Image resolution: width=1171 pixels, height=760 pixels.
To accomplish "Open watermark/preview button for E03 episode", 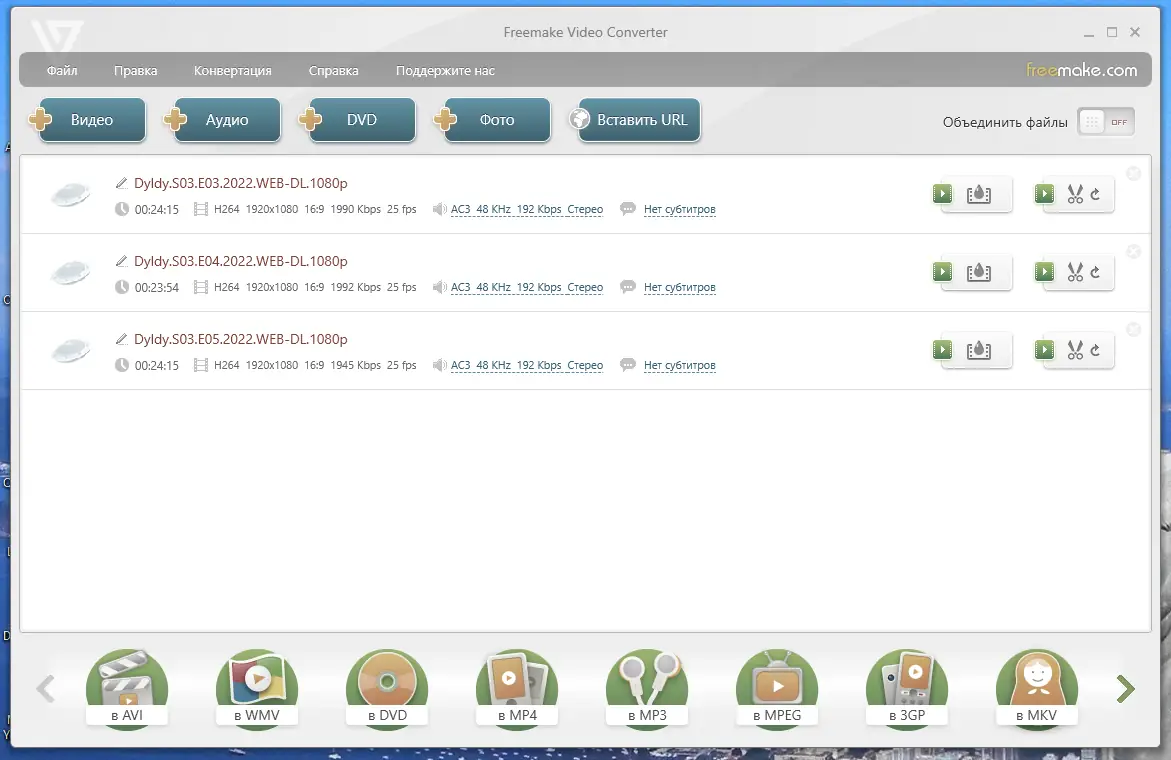I will (973, 194).
